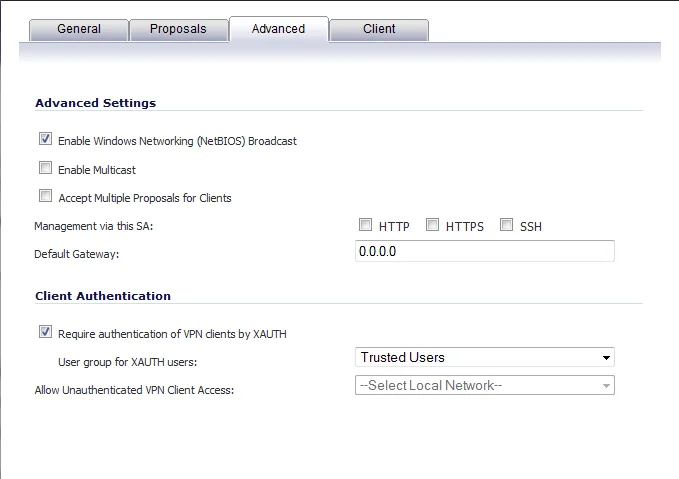Enable HTTPS management via this SA
This screenshot has height=479, width=679.
click(433, 226)
